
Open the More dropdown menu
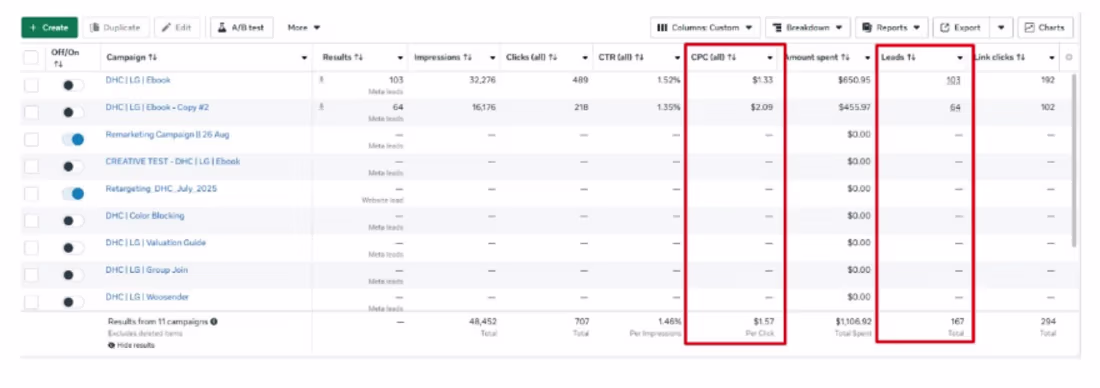coord(304,27)
